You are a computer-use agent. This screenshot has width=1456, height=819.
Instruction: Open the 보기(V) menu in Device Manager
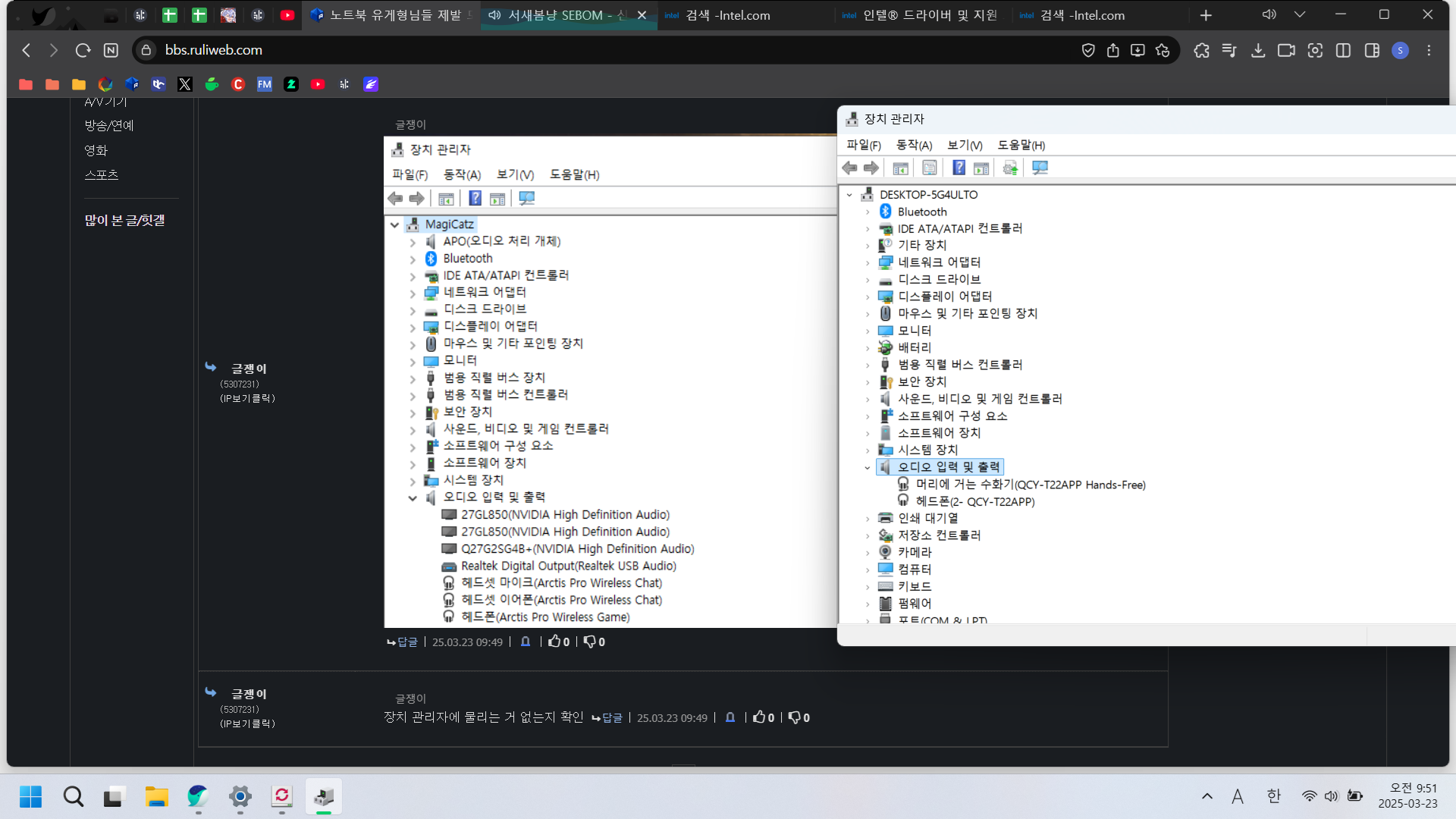[x=965, y=145]
